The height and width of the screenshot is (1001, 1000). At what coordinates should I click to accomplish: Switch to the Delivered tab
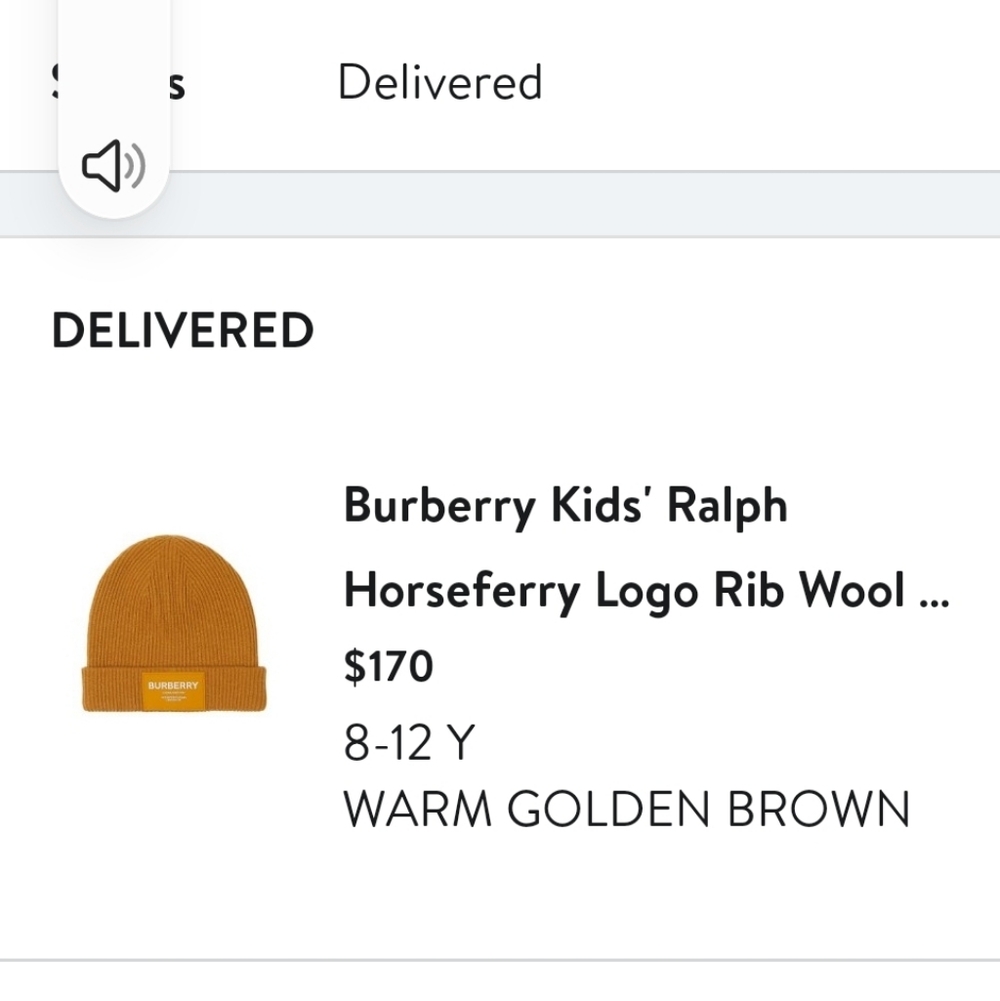click(441, 82)
